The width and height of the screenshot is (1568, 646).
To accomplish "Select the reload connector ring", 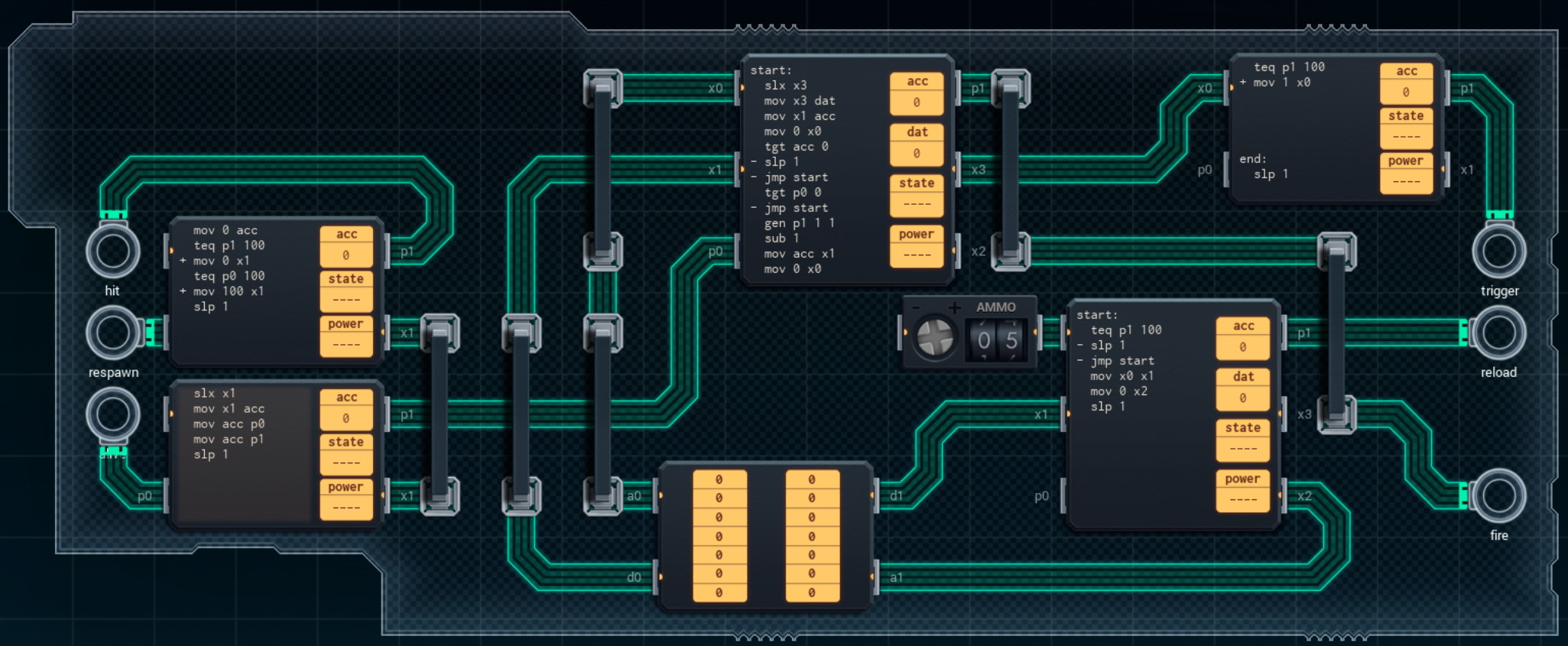I will coord(1498,333).
